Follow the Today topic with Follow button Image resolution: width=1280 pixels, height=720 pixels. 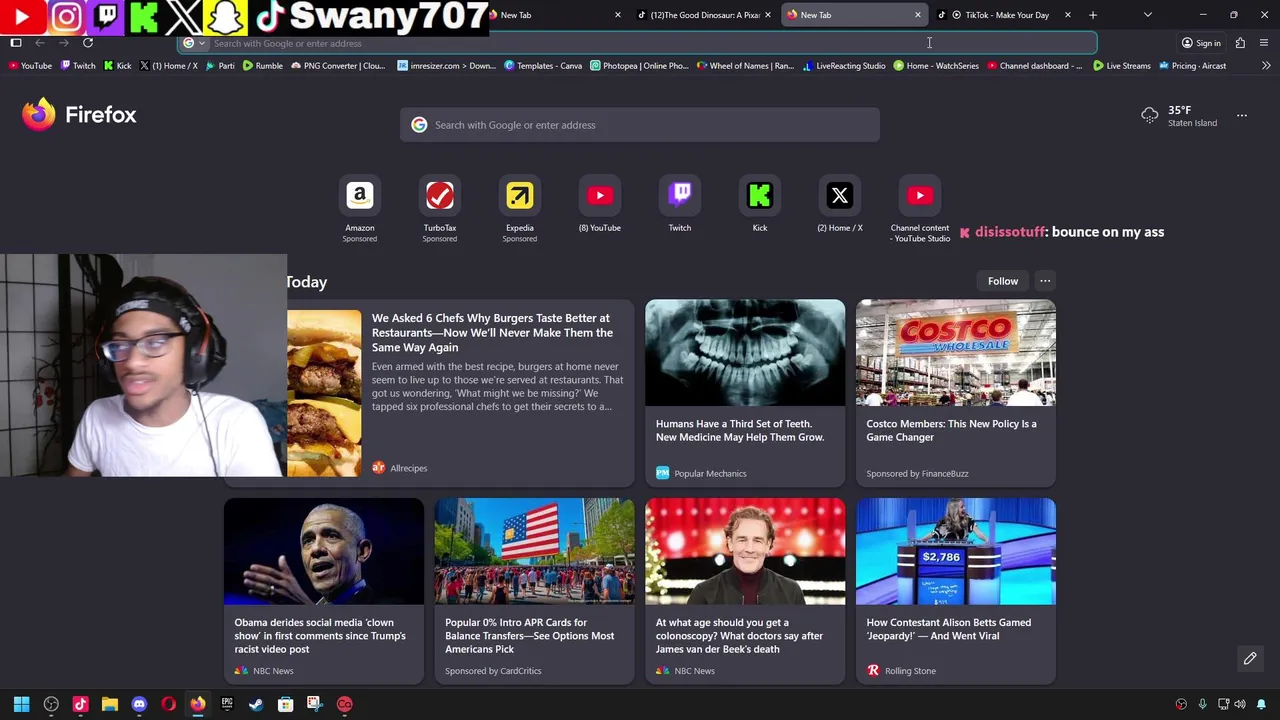[x=1003, y=281]
